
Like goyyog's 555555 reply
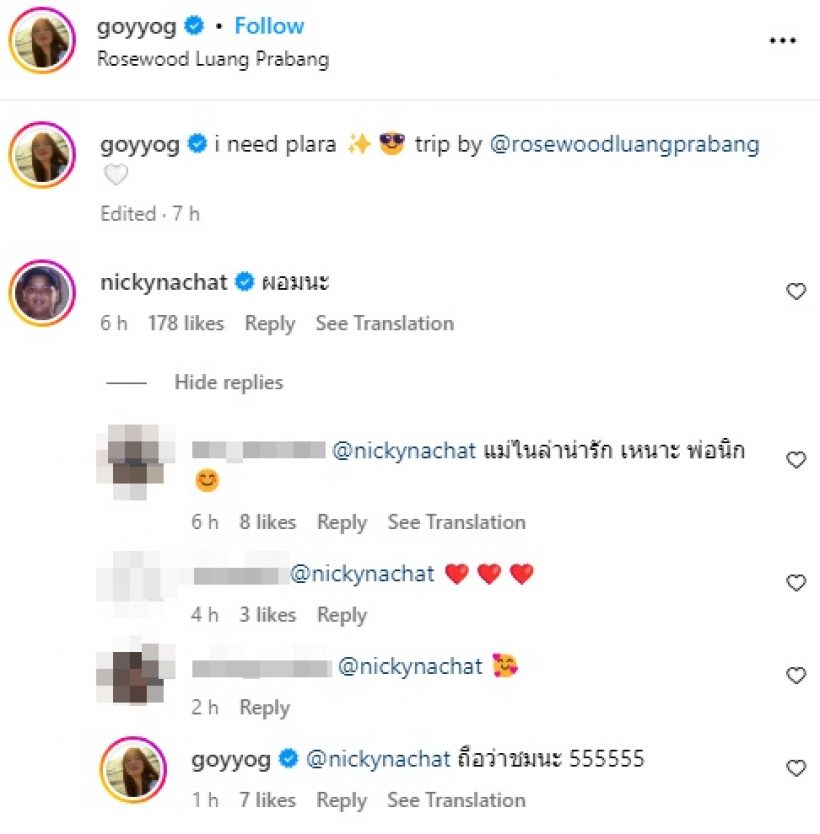796,768
